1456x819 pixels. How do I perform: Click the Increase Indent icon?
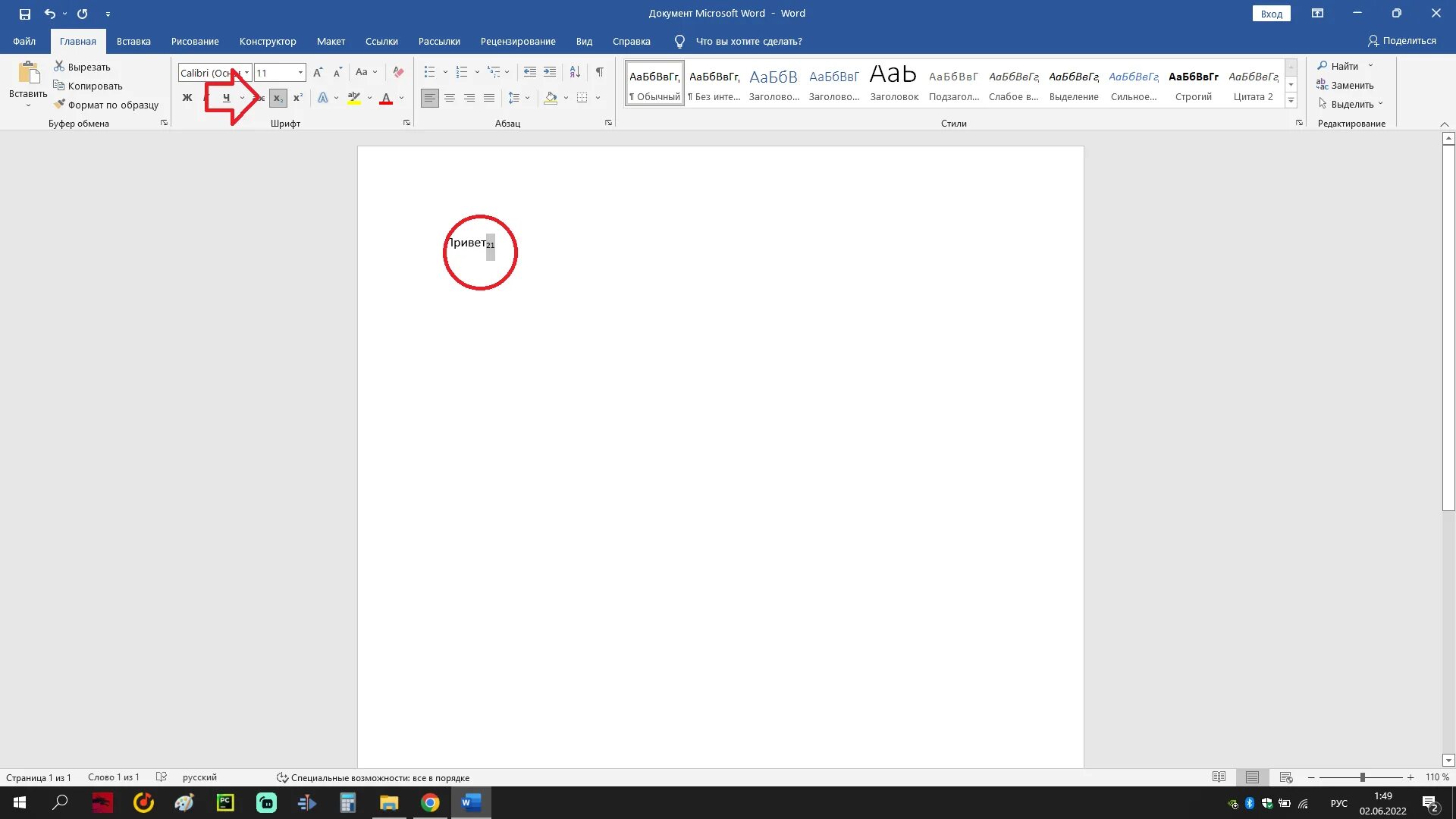(x=550, y=72)
